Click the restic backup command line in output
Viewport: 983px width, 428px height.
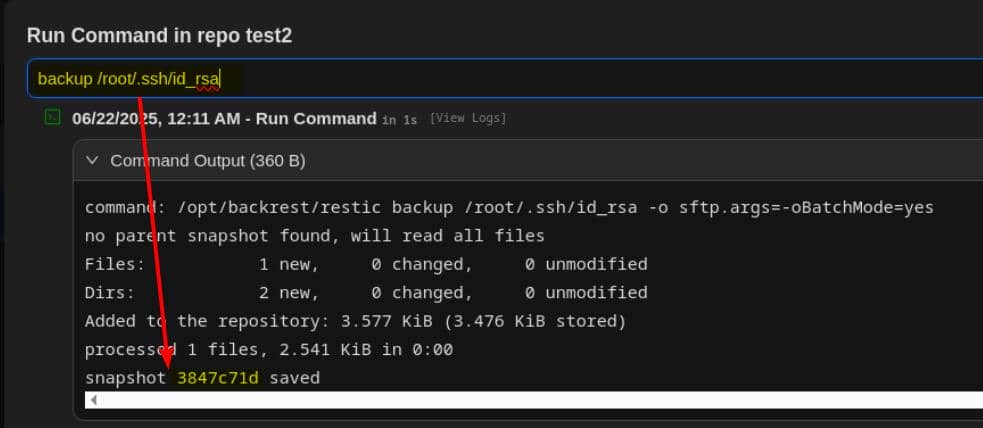click(509, 208)
